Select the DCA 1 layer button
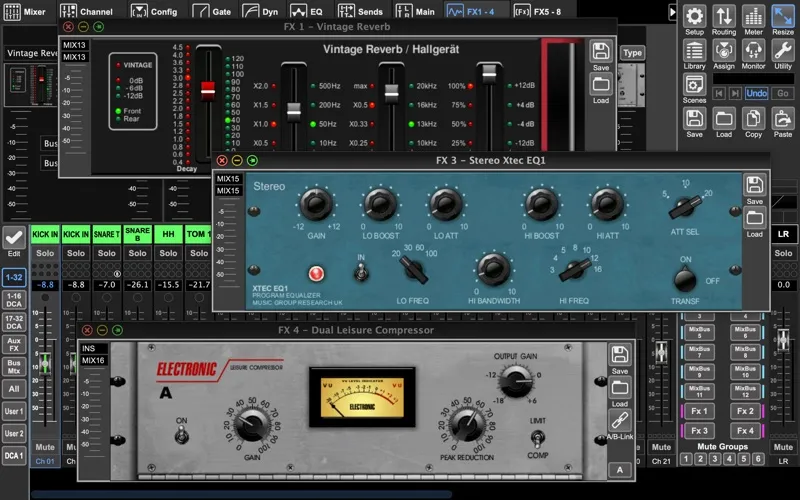The image size is (800, 500). tap(14, 456)
